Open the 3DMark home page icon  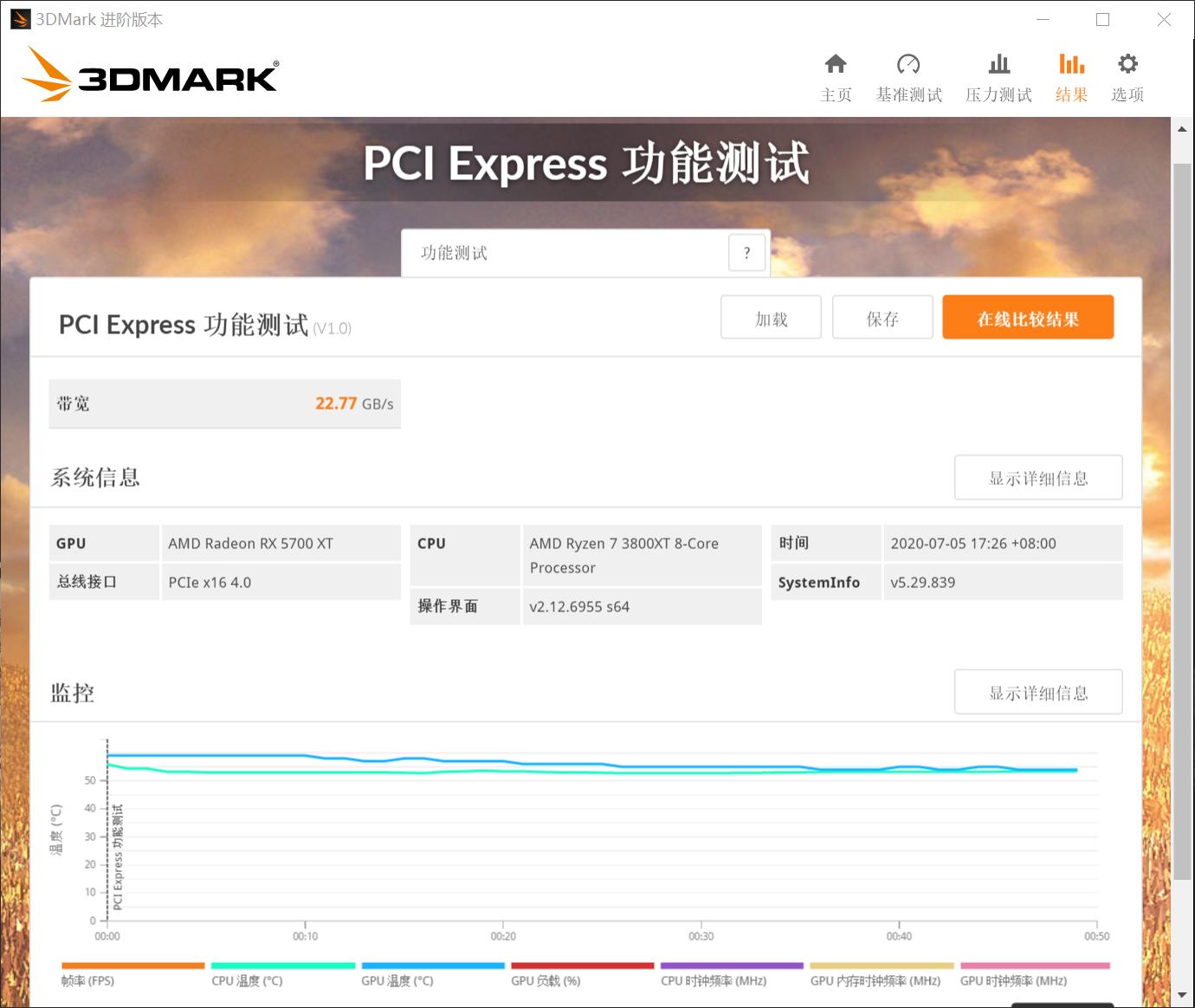[x=836, y=64]
